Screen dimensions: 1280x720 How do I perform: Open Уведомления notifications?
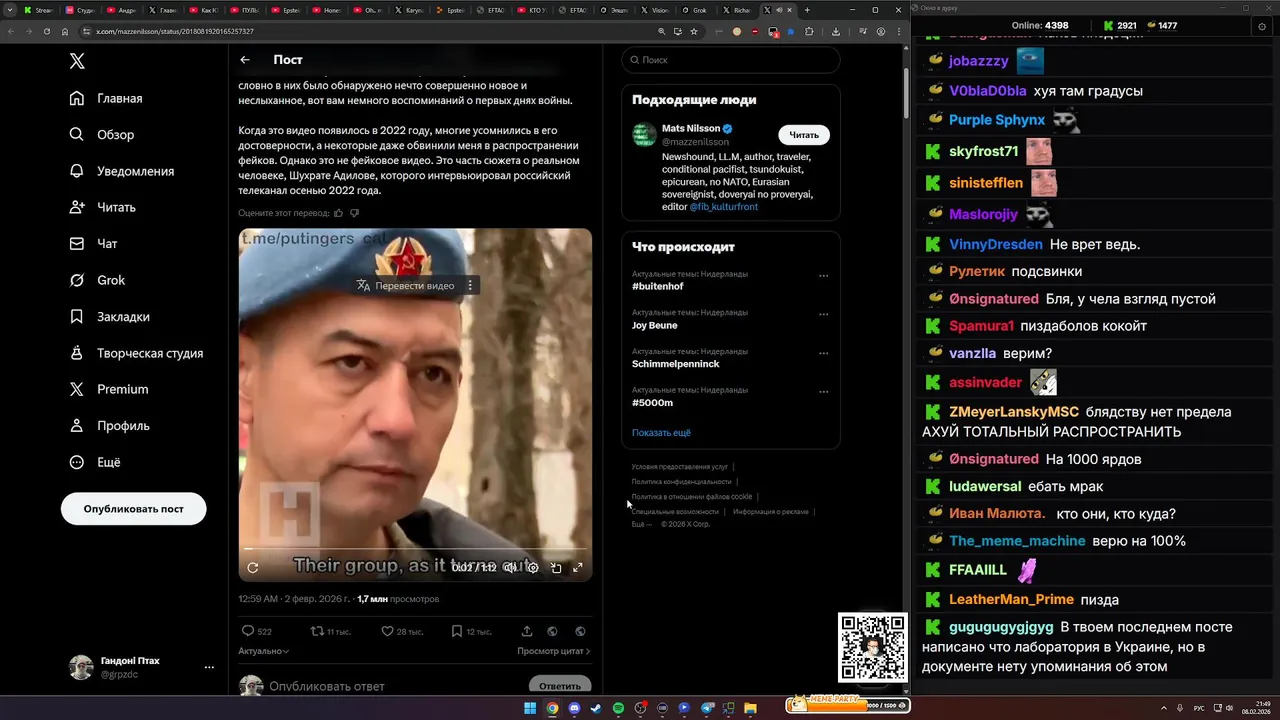(x=122, y=171)
